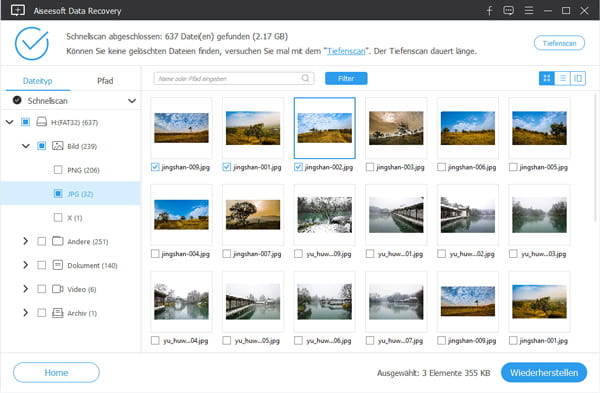
Task: Check yu_huw...04.jpg checkbox
Action: coord(155,341)
